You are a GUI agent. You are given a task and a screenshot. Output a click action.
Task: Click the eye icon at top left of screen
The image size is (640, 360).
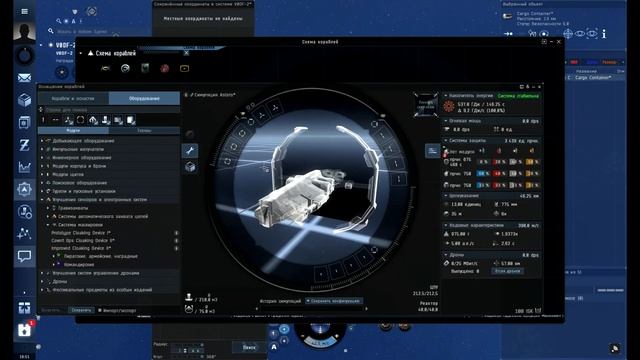[91, 11]
